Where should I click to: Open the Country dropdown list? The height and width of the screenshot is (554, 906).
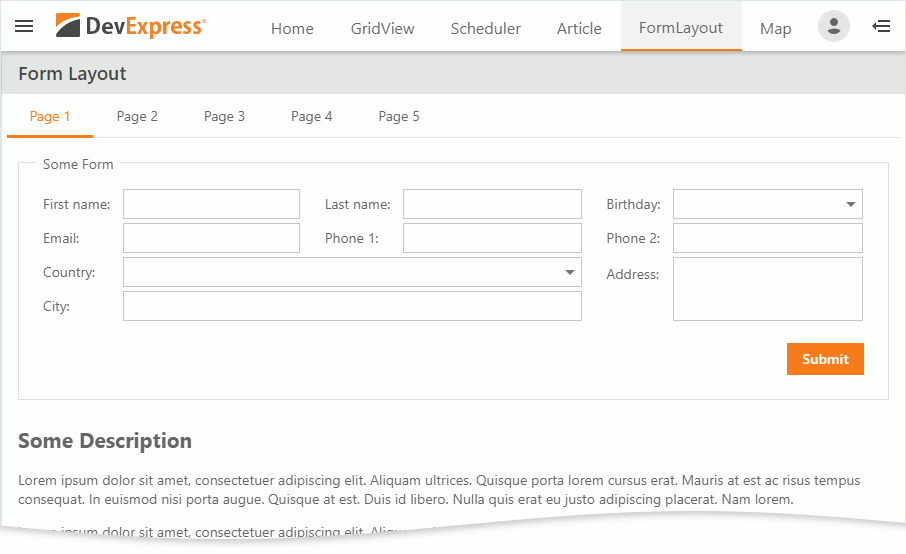pos(570,272)
